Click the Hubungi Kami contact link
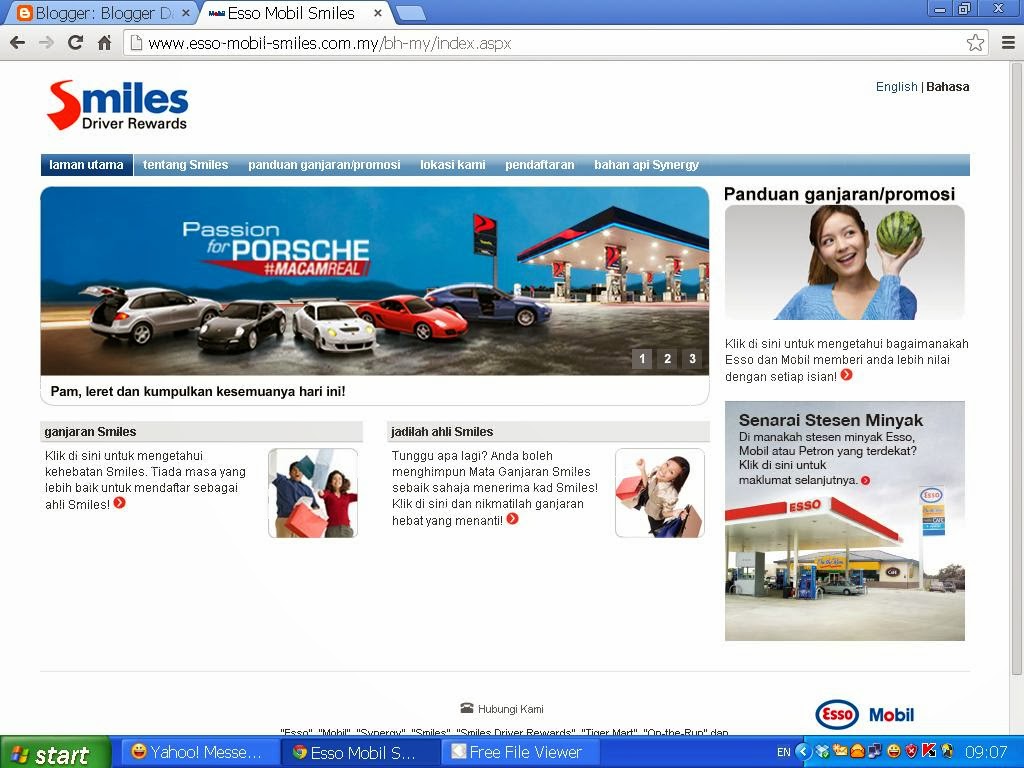1024x768 pixels. [x=511, y=709]
